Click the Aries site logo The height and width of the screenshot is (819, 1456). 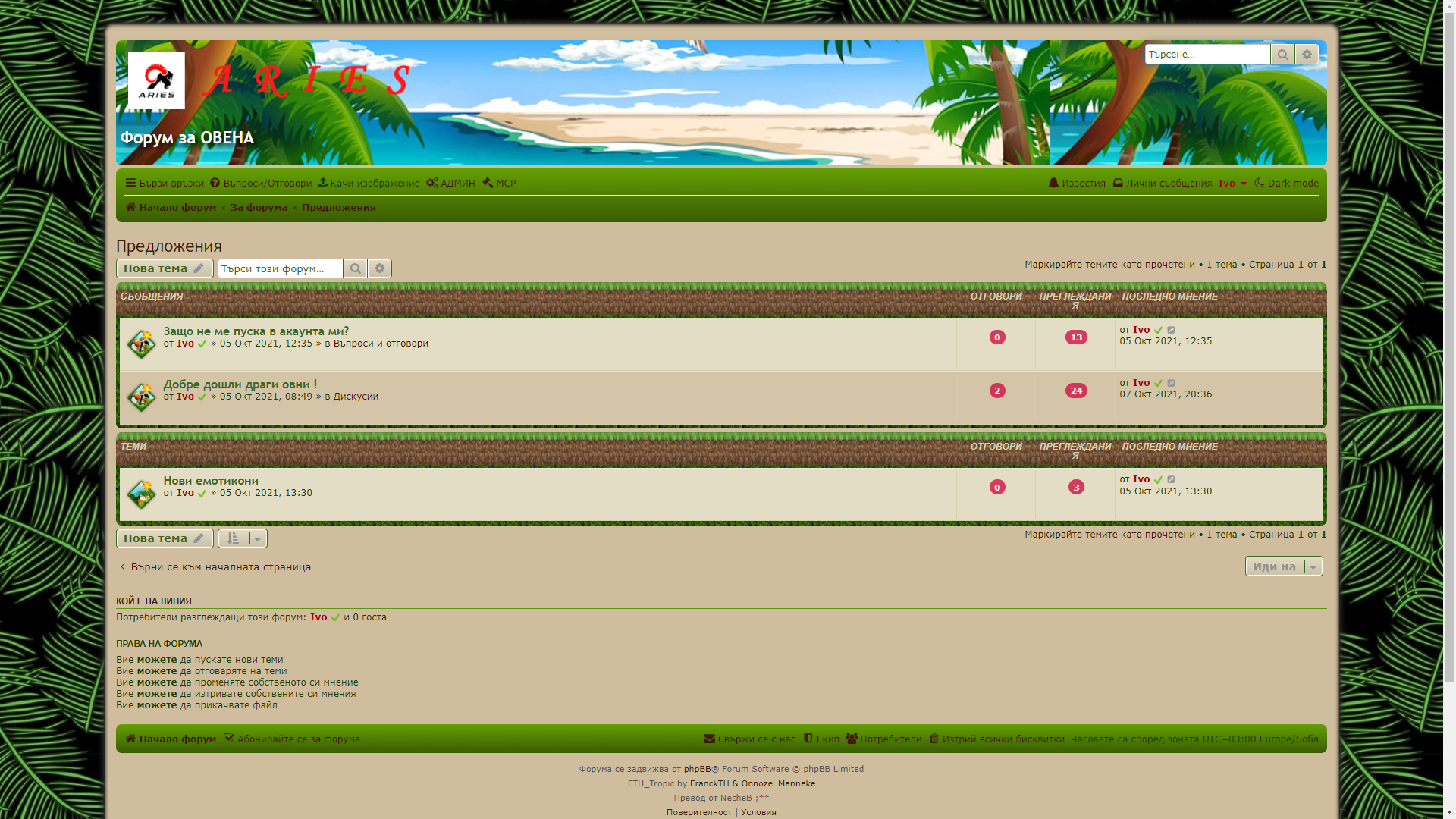pos(156,80)
